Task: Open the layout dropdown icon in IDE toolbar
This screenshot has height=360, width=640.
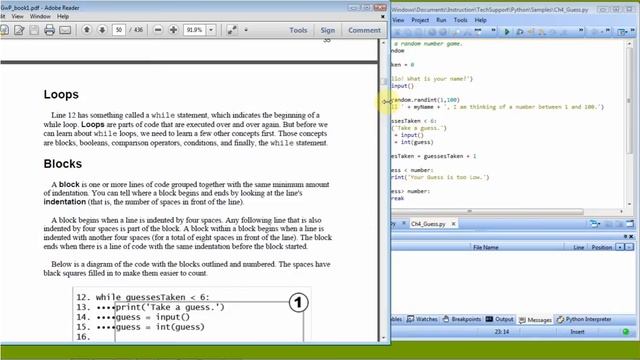Action: (622, 31)
